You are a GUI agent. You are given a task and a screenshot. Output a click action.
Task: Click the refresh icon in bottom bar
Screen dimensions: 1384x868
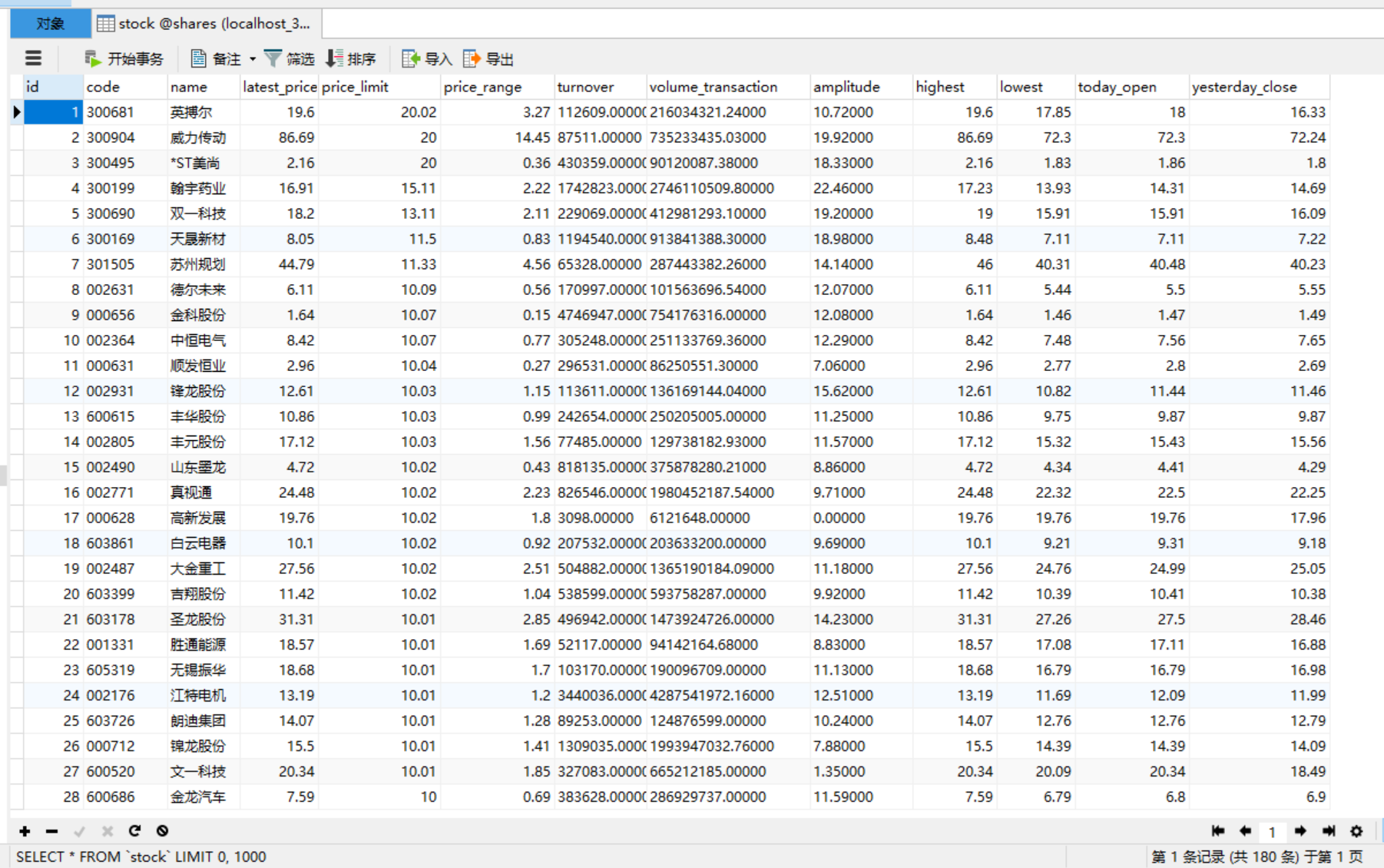[134, 831]
